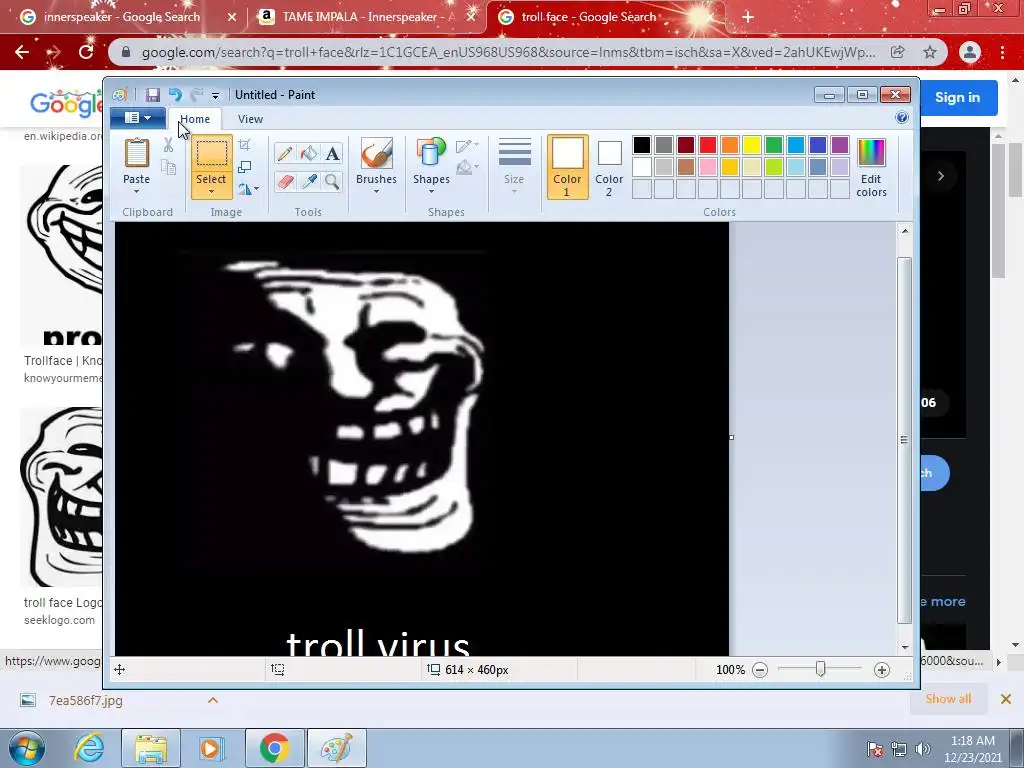1024x768 pixels.
Task: Click Chrome's share page icon in address bar
Action: click(898, 52)
